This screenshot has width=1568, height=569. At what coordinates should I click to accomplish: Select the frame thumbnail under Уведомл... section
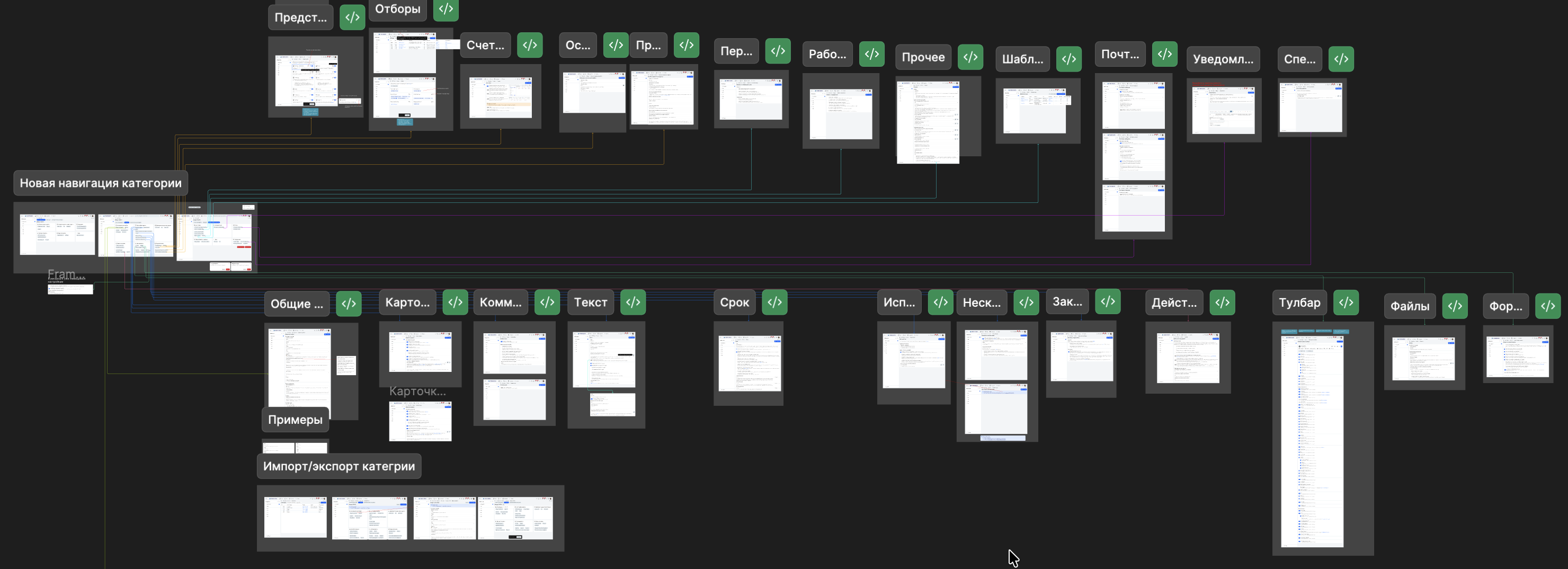coord(1223,111)
